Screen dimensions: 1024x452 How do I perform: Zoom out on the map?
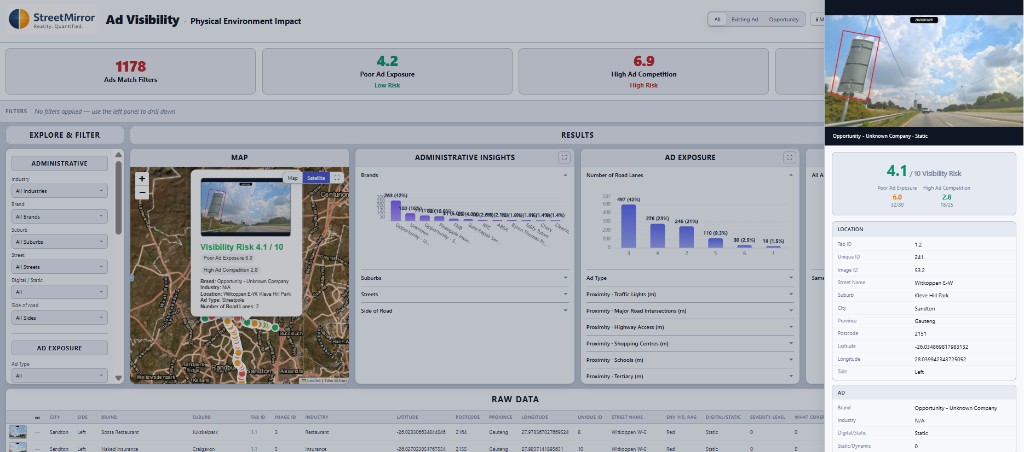(142, 192)
